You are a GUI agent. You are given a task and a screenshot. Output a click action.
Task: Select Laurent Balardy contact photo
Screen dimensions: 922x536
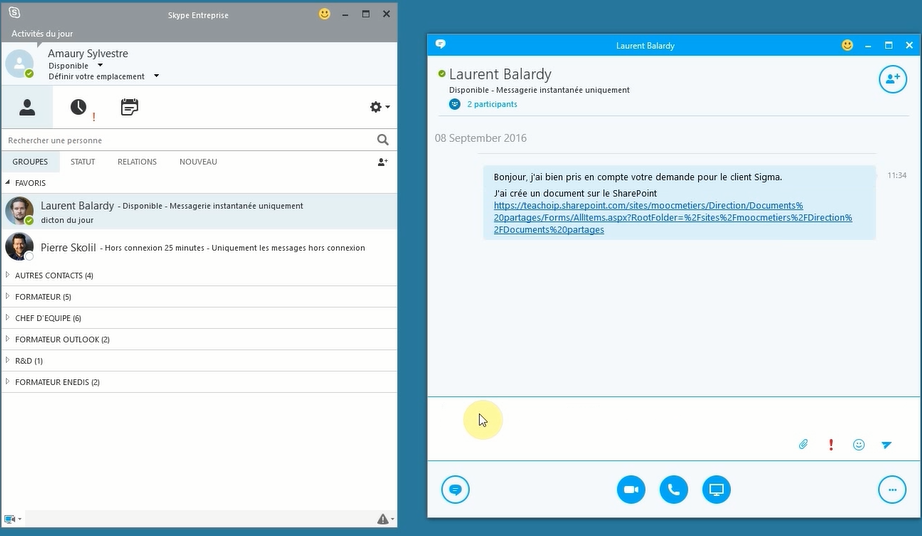(19, 211)
